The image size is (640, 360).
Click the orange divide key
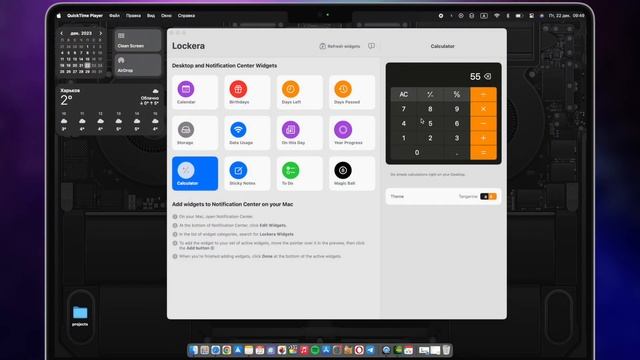click(x=483, y=94)
